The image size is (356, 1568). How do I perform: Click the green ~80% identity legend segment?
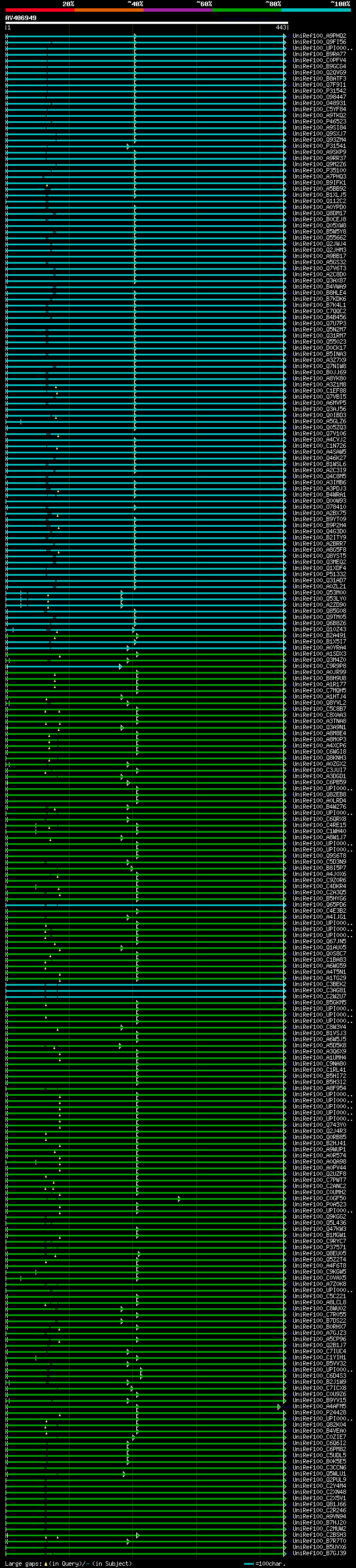pyautogui.click(x=247, y=10)
